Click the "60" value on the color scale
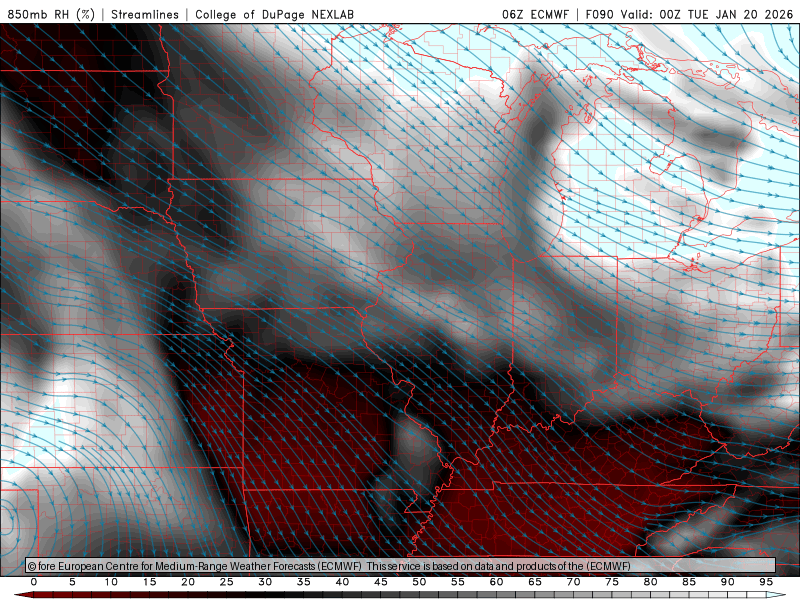 point(496,582)
